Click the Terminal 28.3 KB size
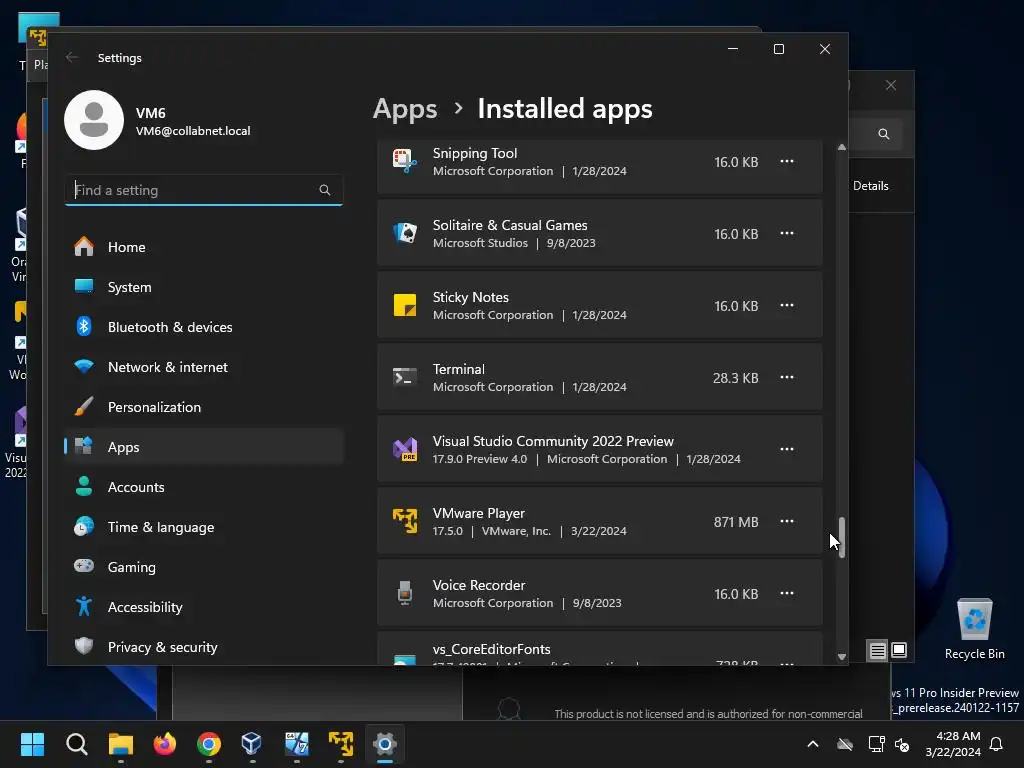The width and height of the screenshot is (1024, 768). (735, 378)
